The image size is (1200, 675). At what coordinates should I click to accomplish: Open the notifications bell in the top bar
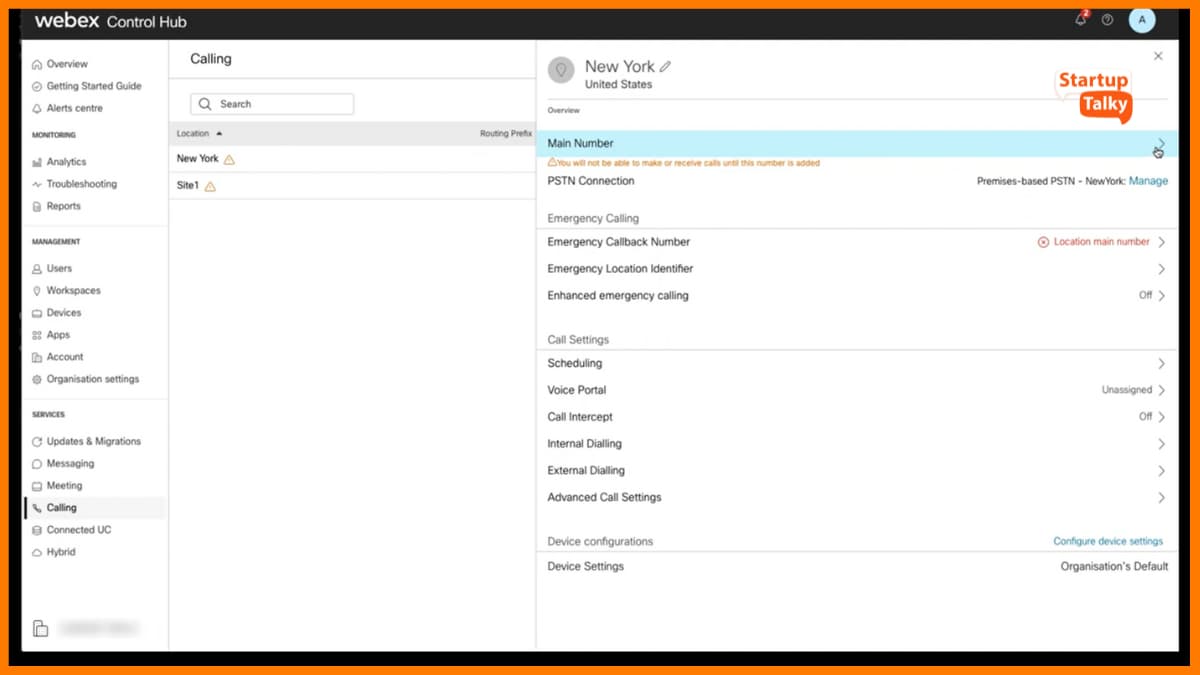1080,20
